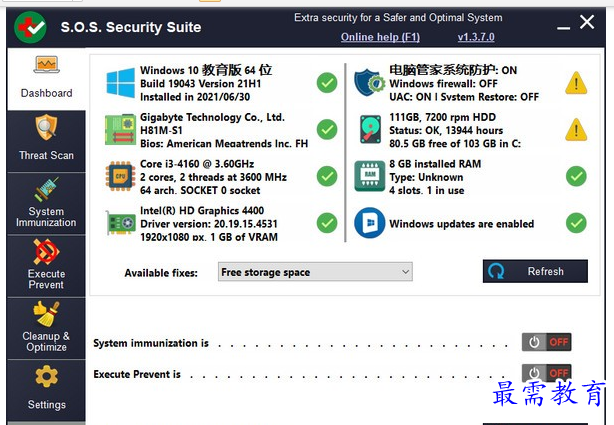
Task: Click warning triangle next to HDD status
Action: tap(576, 130)
